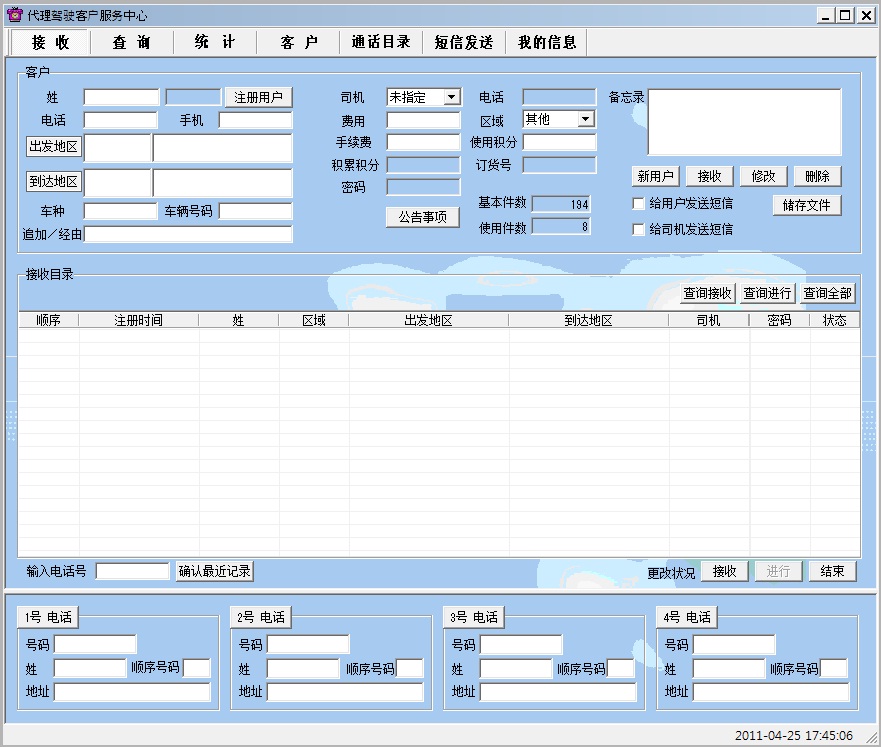The height and width of the screenshot is (747, 881).
Task: Focus the 车种 input field
Action: pyautogui.click(x=120, y=211)
